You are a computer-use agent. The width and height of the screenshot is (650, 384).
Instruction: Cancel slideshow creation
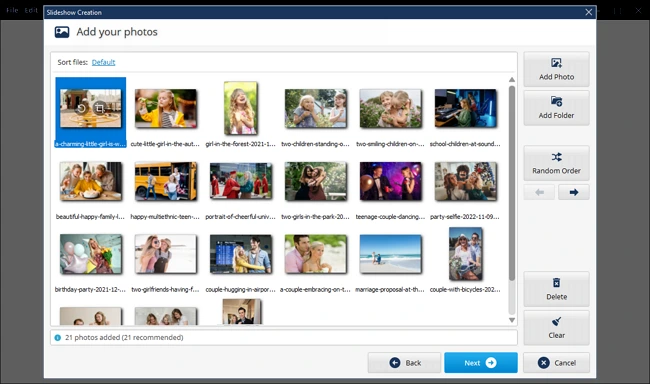point(556,363)
